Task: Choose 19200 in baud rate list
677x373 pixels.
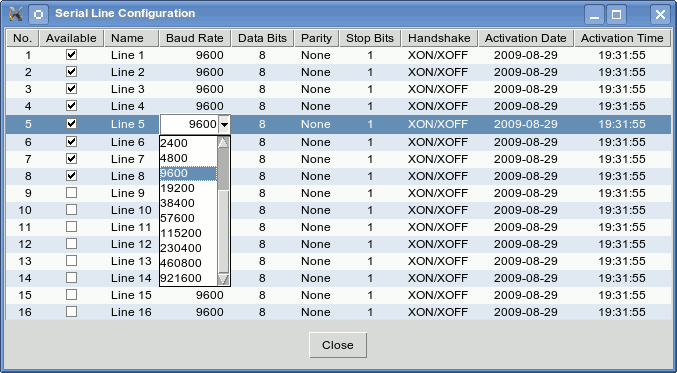Action: 188,188
